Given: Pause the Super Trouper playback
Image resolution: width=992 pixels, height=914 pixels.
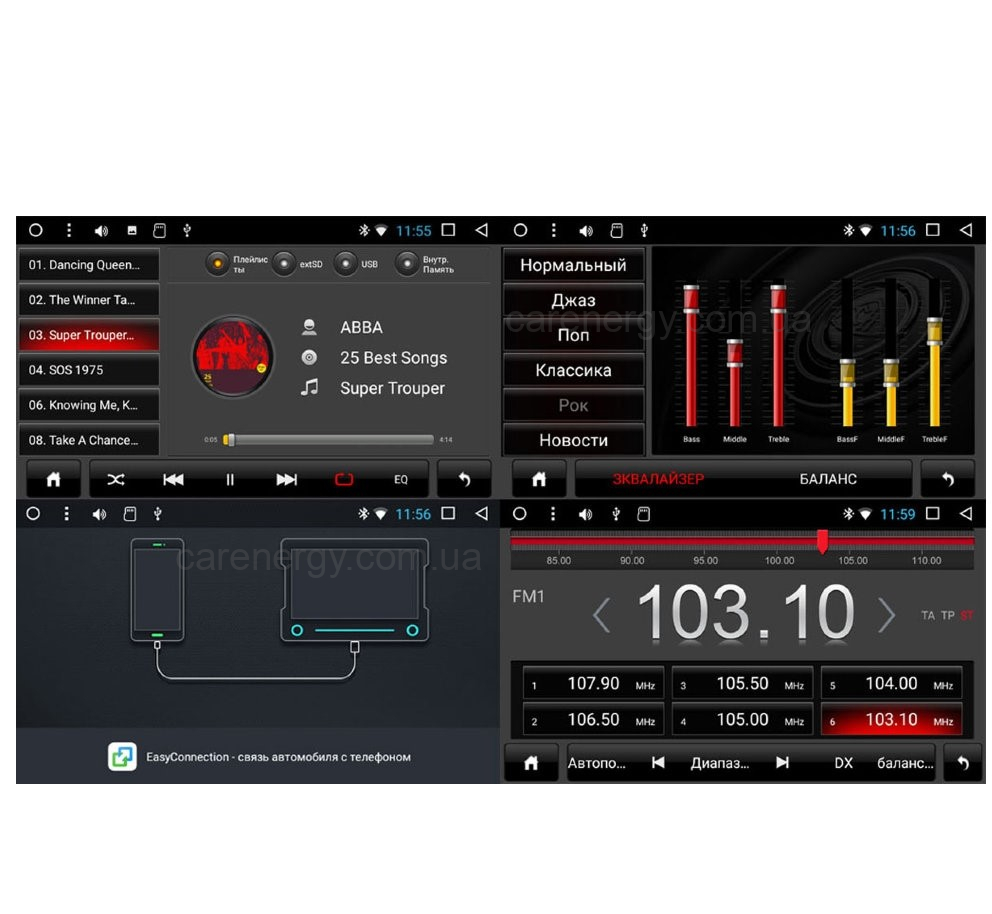Looking at the screenshot, I should coord(230,480).
